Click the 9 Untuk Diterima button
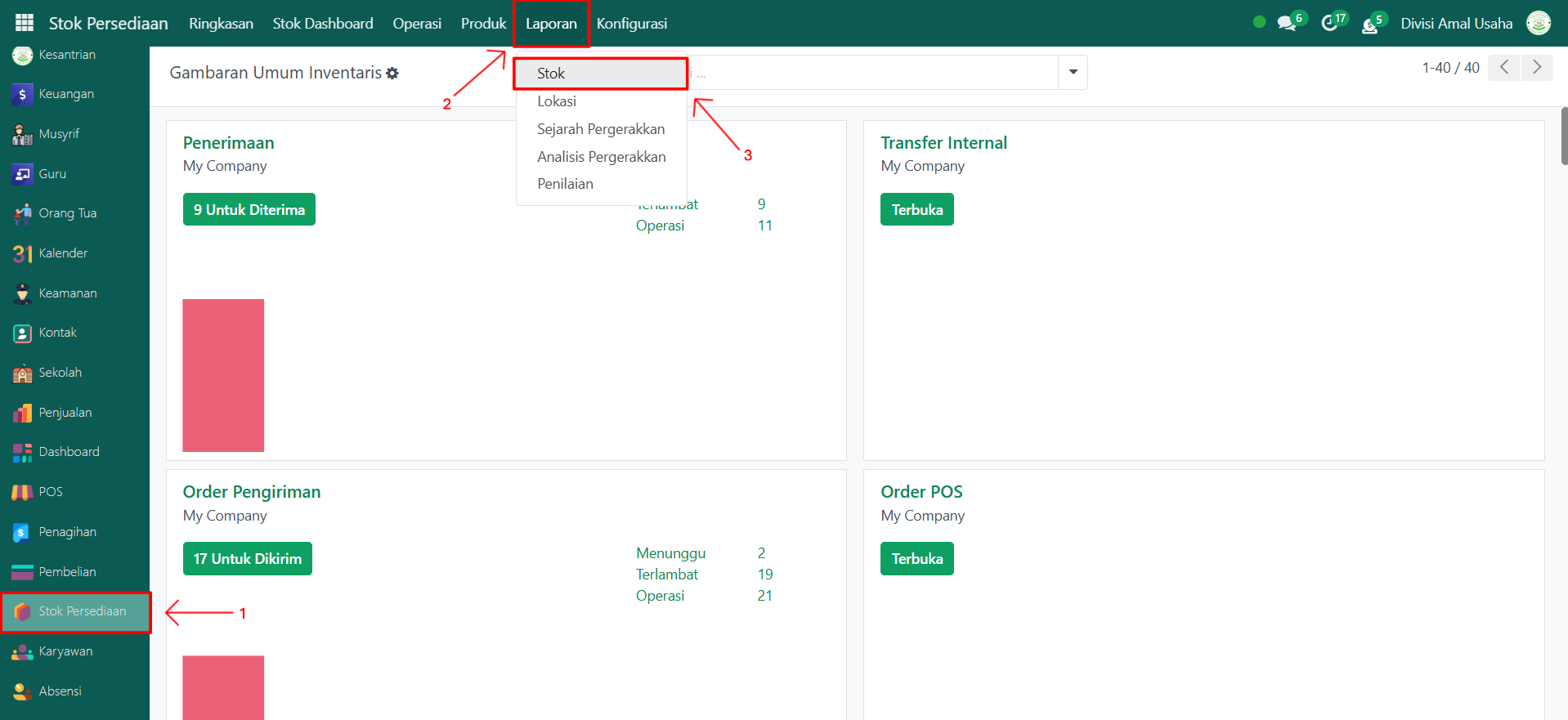 [249, 210]
